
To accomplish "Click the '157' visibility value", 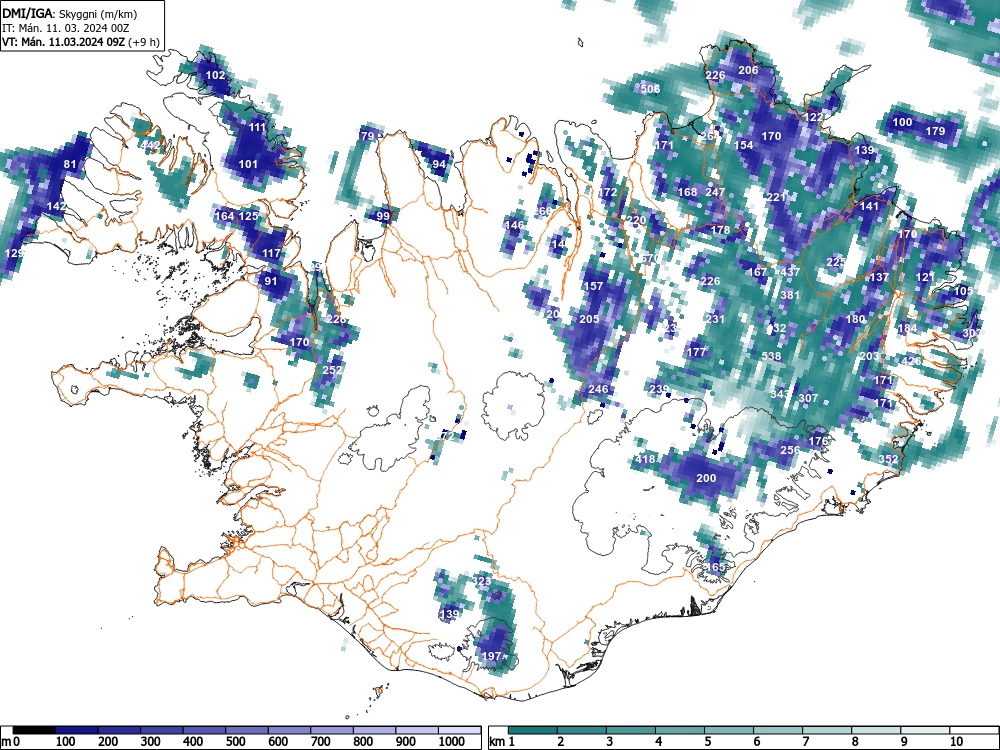I will (x=594, y=286).
